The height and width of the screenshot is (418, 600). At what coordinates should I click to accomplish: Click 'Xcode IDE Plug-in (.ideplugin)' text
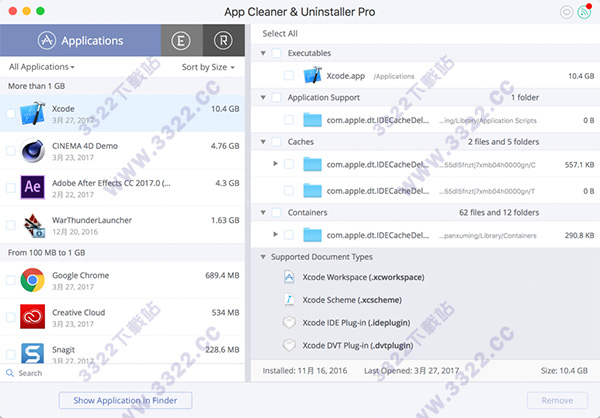[x=356, y=323]
